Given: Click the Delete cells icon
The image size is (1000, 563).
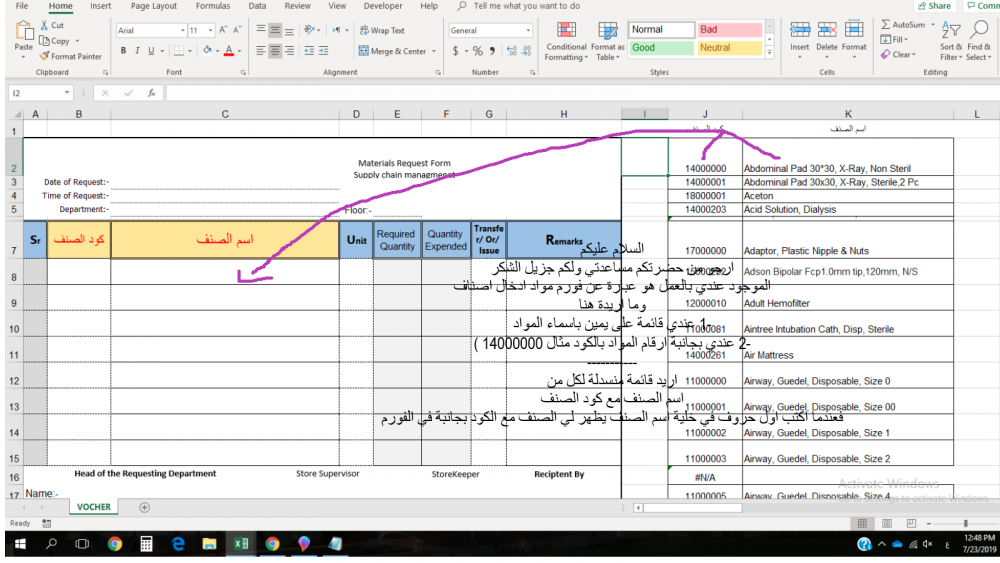Looking at the screenshot, I should [x=827, y=29].
